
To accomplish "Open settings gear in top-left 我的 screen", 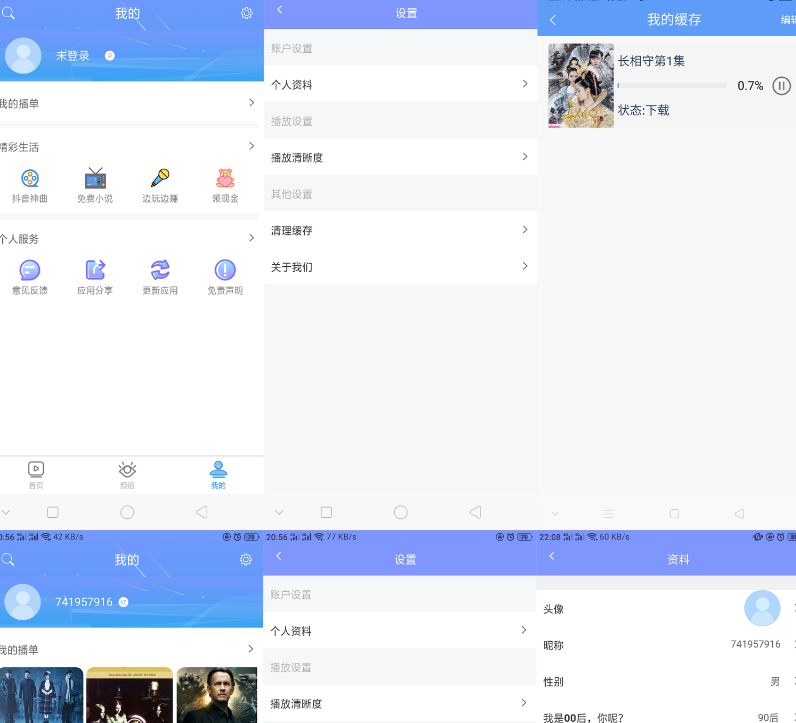I will (x=246, y=13).
